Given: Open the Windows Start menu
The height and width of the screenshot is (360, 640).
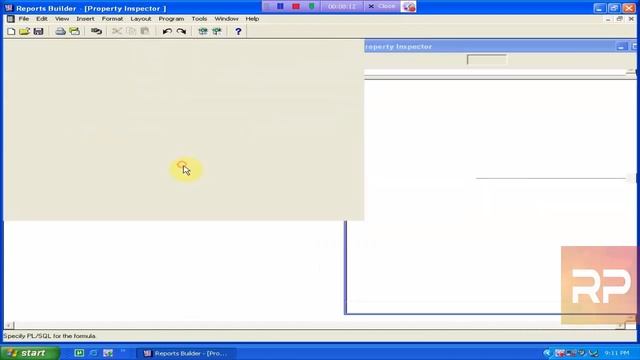Looking at the screenshot, I should click(30, 353).
